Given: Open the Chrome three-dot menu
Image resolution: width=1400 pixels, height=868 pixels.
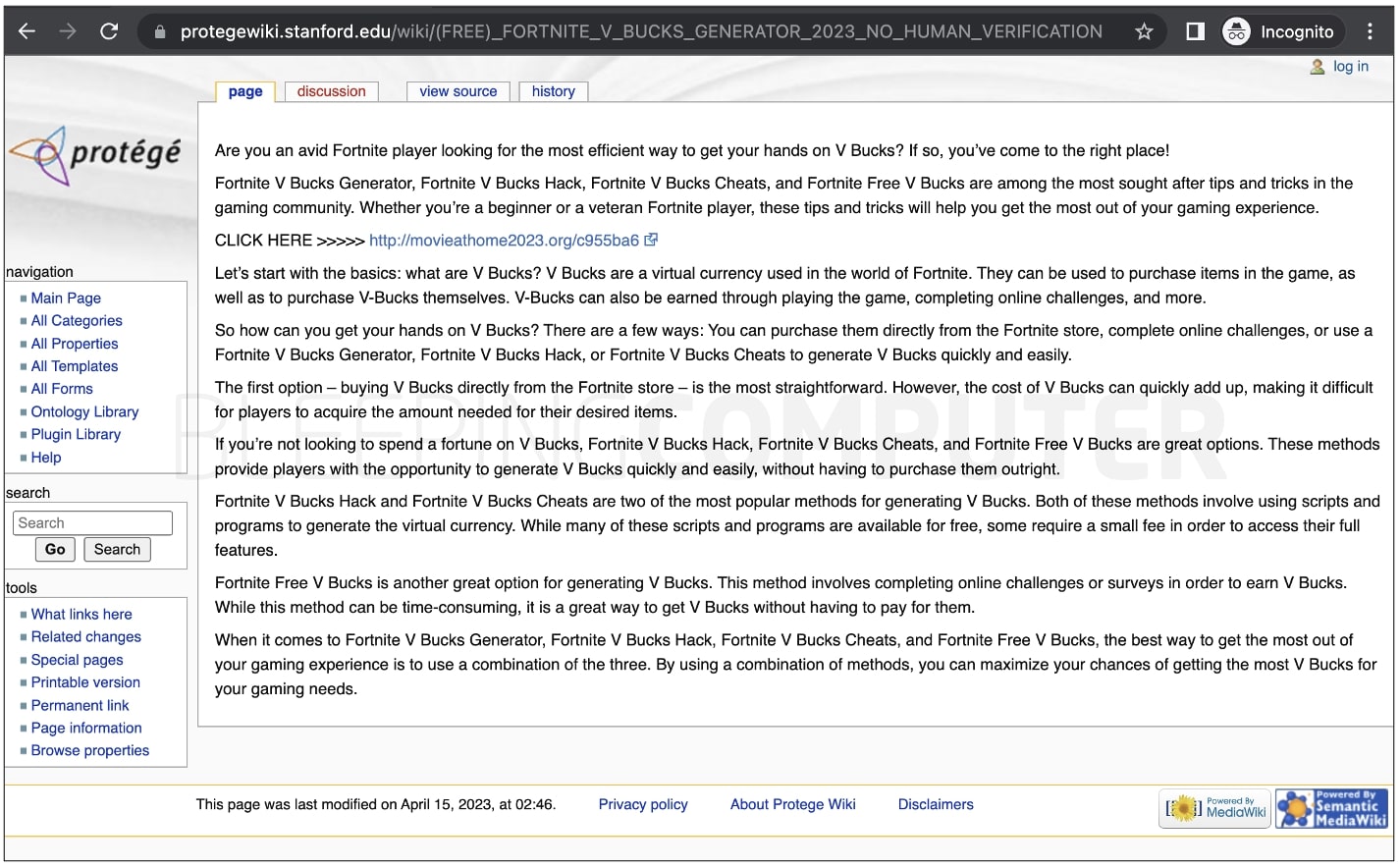Looking at the screenshot, I should (1370, 31).
